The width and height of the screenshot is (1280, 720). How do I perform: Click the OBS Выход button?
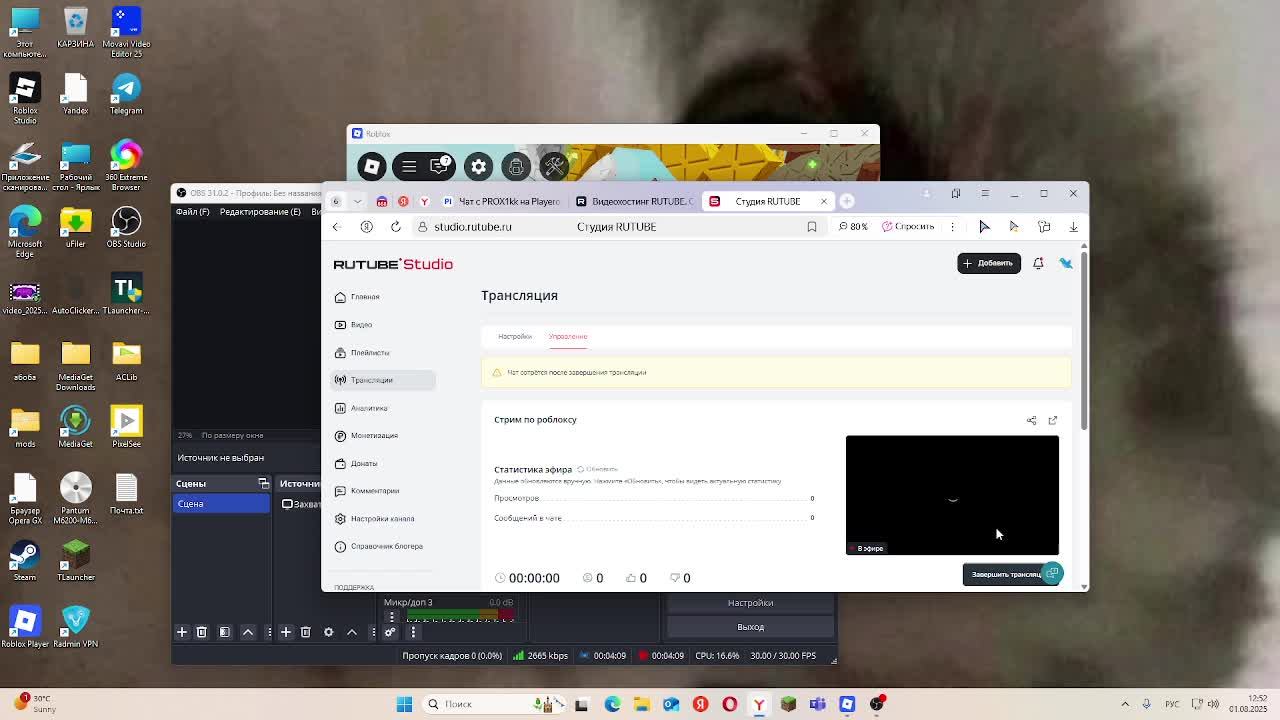point(750,627)
